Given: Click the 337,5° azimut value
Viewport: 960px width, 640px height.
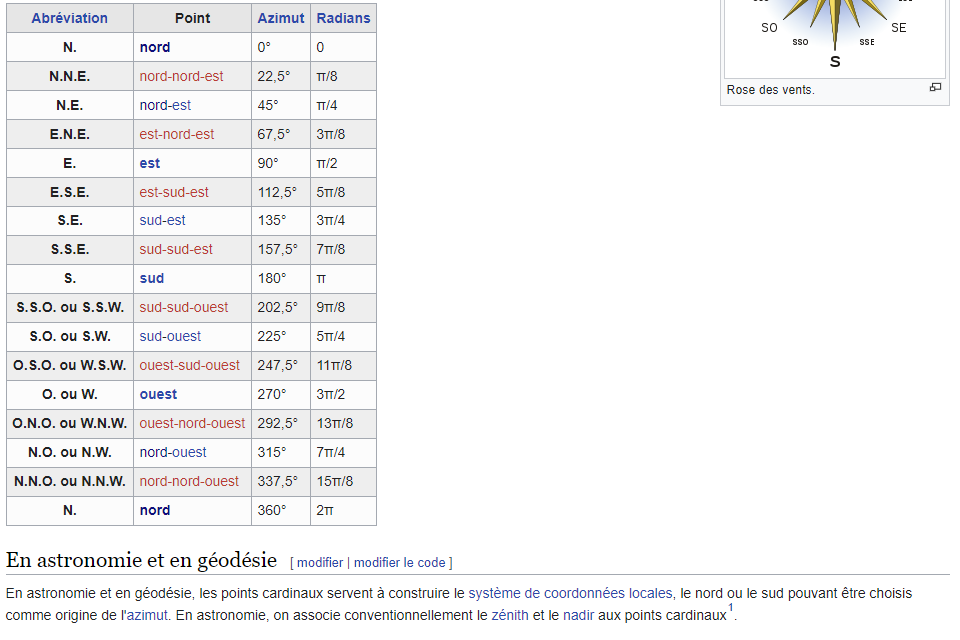Looking at the screenshot, I should (277, 481).
